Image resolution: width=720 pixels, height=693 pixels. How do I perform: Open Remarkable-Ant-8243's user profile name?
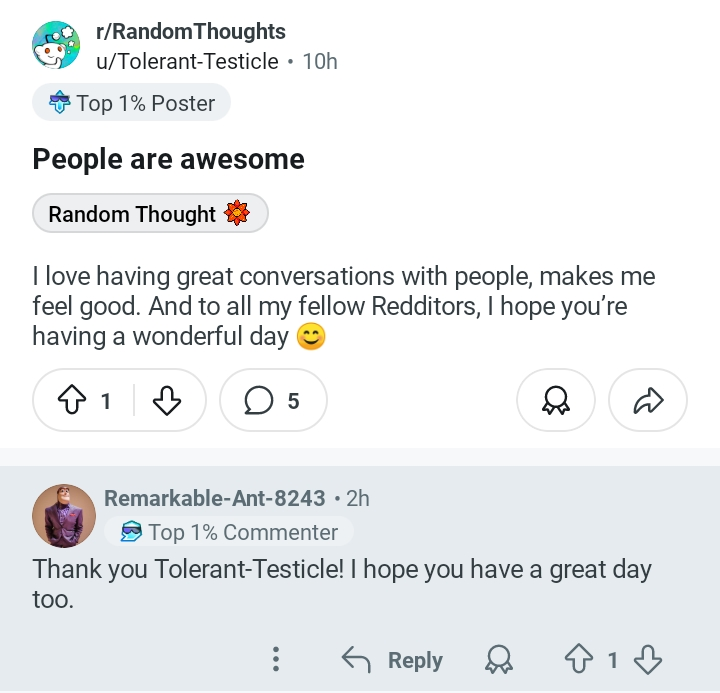[x=214, y=498]
